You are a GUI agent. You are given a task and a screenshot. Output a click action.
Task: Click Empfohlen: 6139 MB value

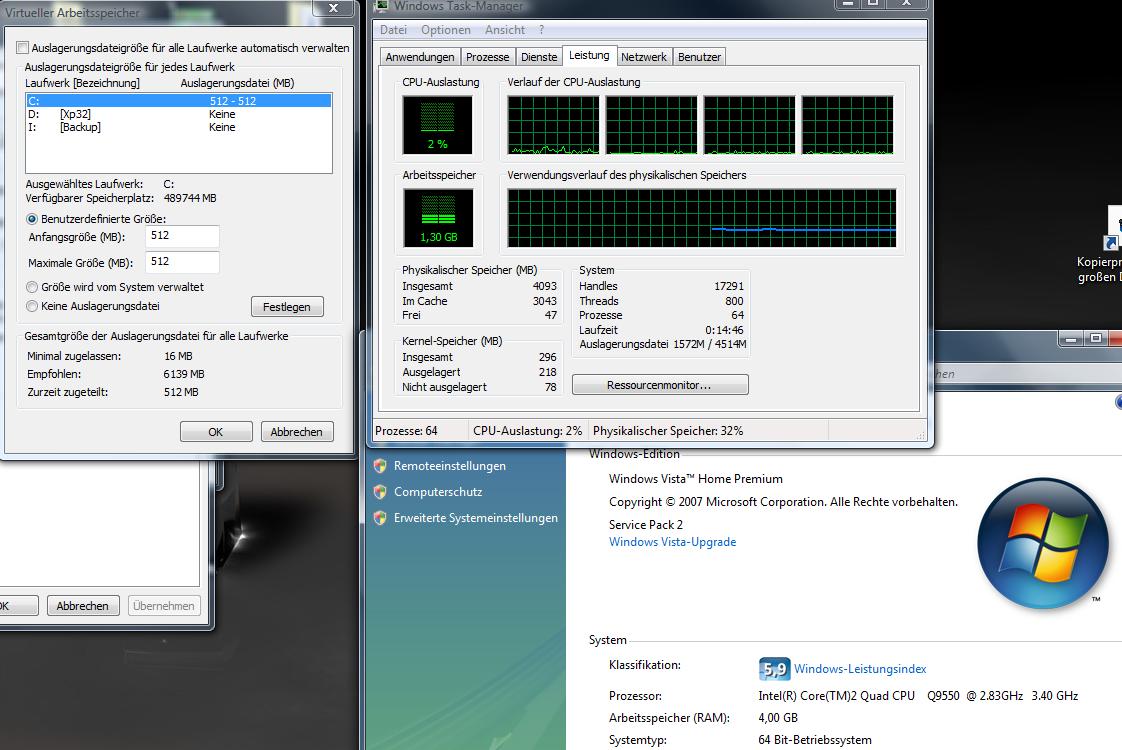point(184,374)
